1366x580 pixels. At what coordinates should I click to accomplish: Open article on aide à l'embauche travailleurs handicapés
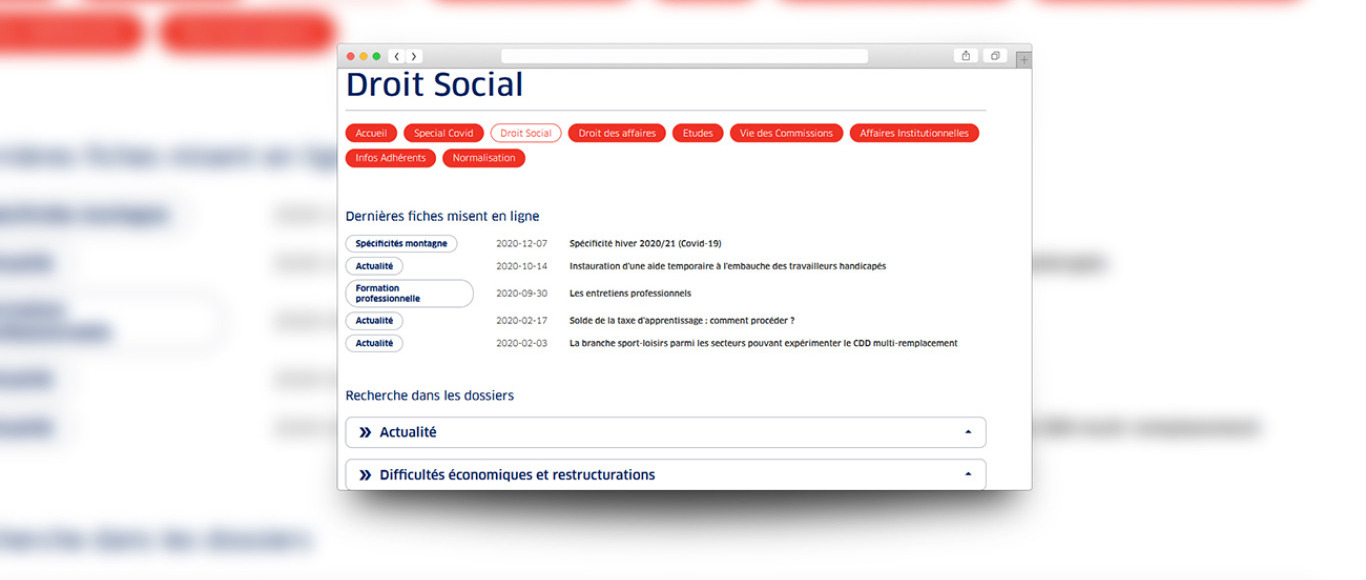coord(727,266)
